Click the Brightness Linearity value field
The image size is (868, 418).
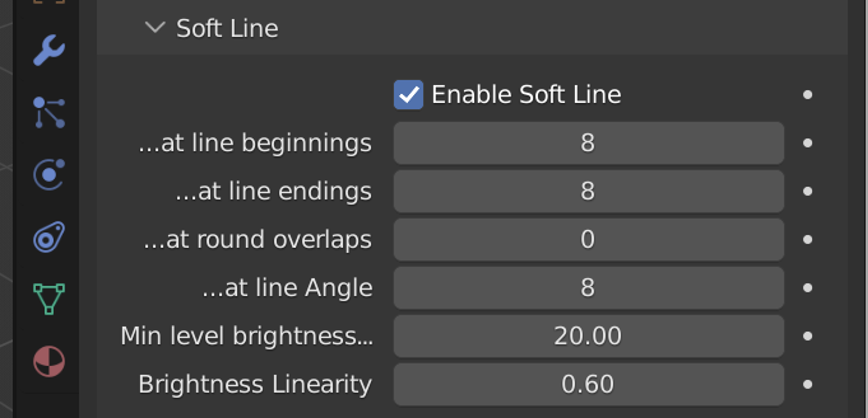(587, 384)
